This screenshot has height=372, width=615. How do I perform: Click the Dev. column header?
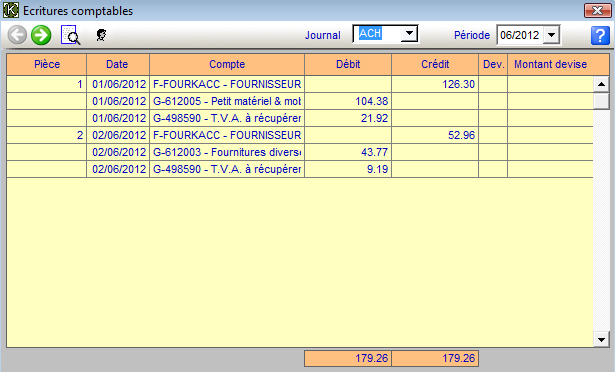(x=493, y=64)
